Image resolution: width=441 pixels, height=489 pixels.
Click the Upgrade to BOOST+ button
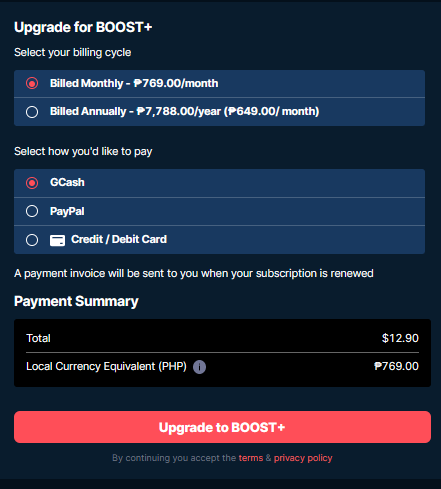(x=222, y=427)
